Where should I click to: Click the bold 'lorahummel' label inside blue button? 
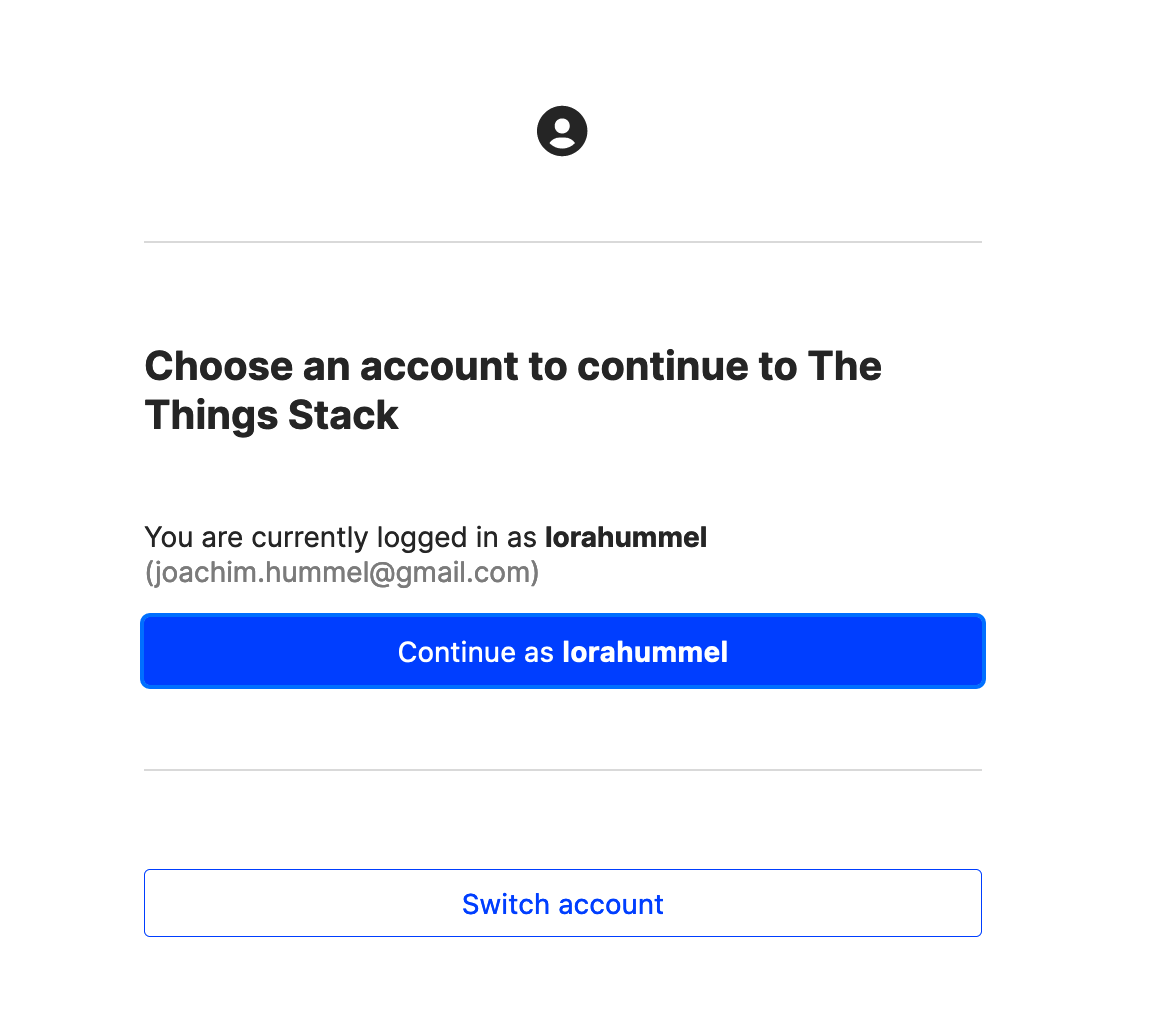tap(645, 652)
